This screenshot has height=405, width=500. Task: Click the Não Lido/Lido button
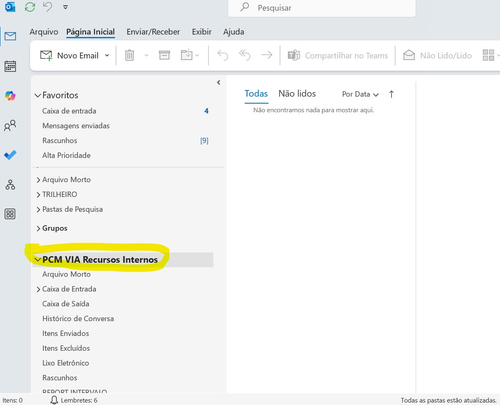point(437,55)
